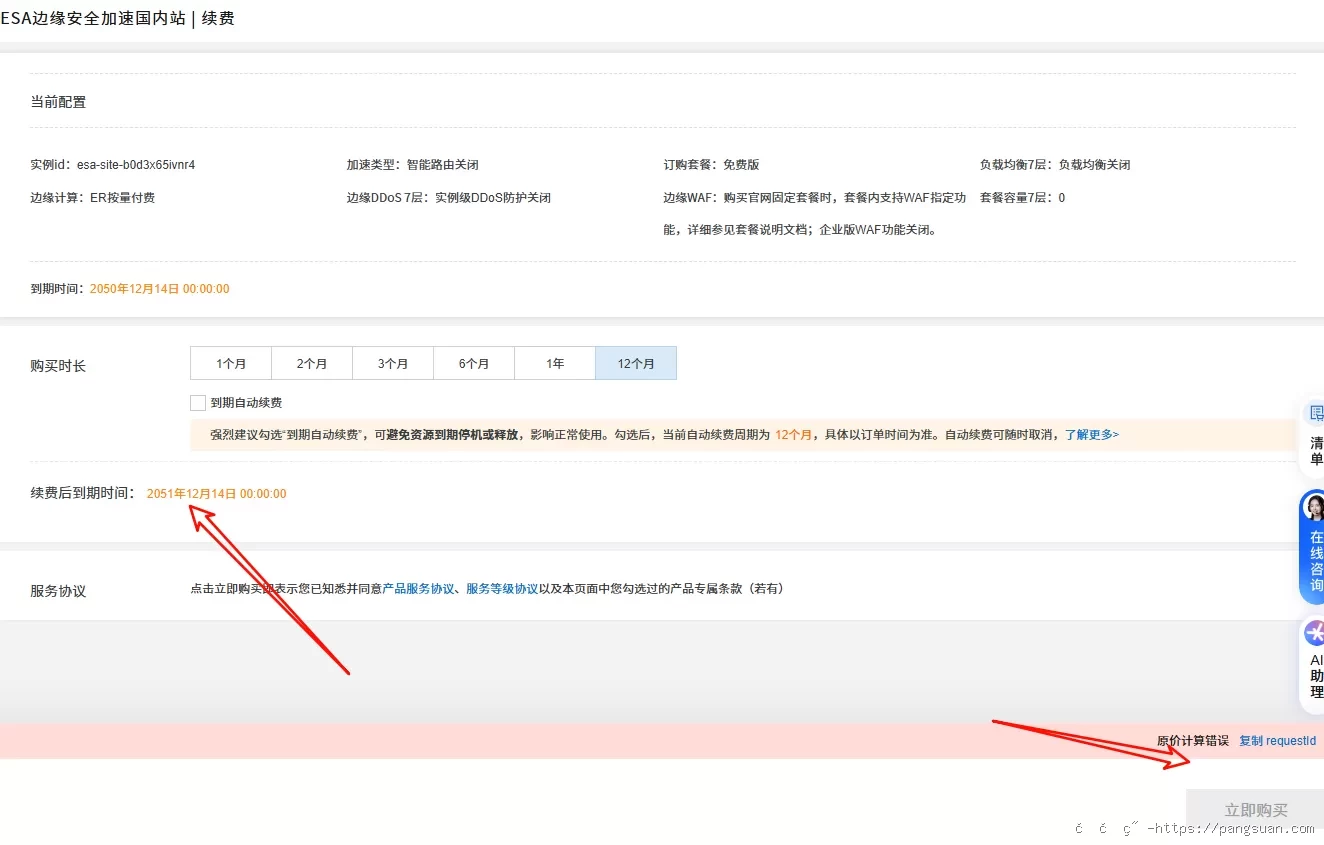Enable the 到期自动续费 checkbox
This screenshot has width=1324, height=845.
coord(198,402)
